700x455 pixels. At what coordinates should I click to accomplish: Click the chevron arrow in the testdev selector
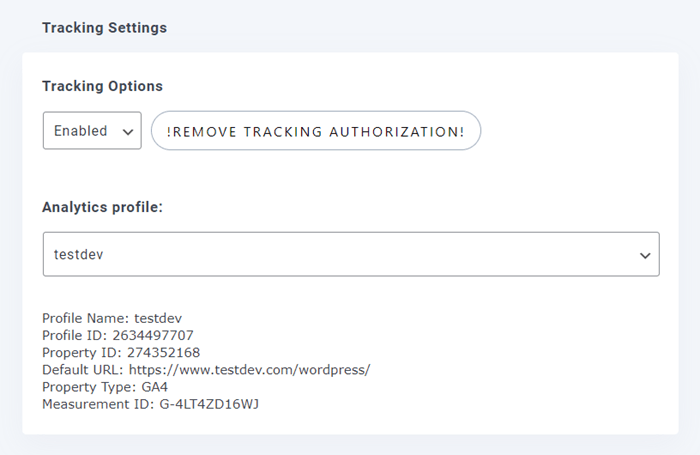[x=645, y=256]
